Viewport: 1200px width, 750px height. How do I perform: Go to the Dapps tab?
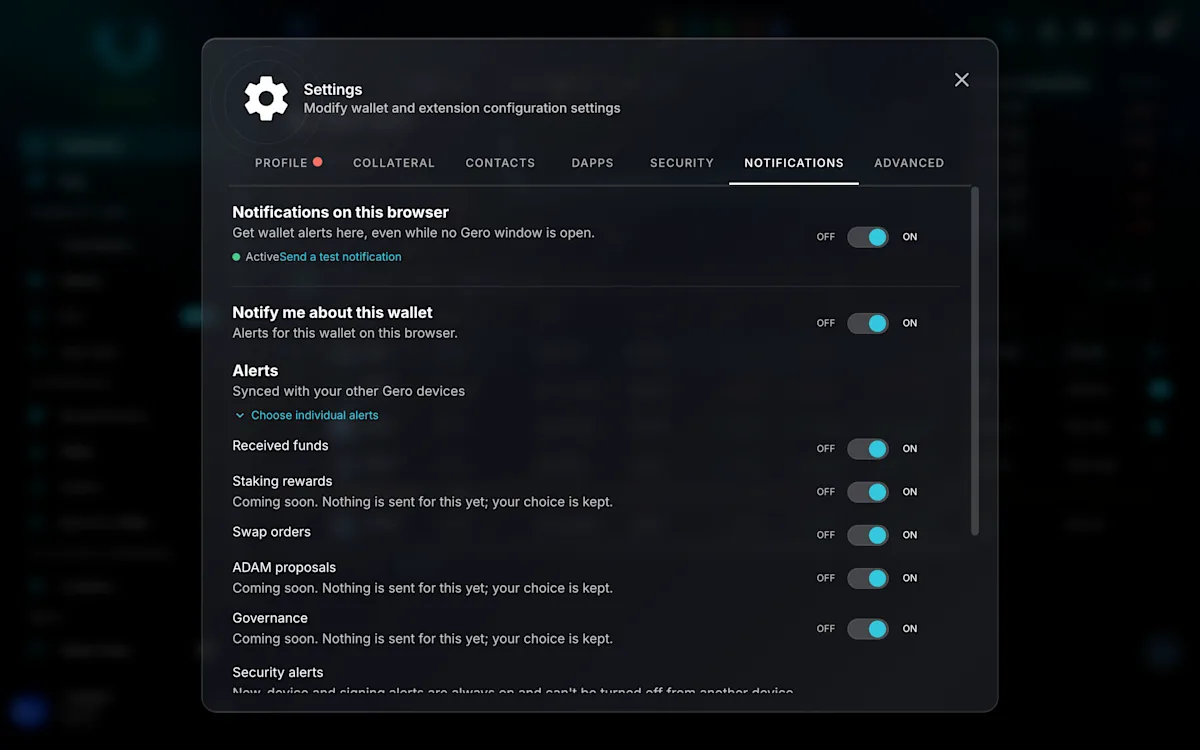click(593, 163)
